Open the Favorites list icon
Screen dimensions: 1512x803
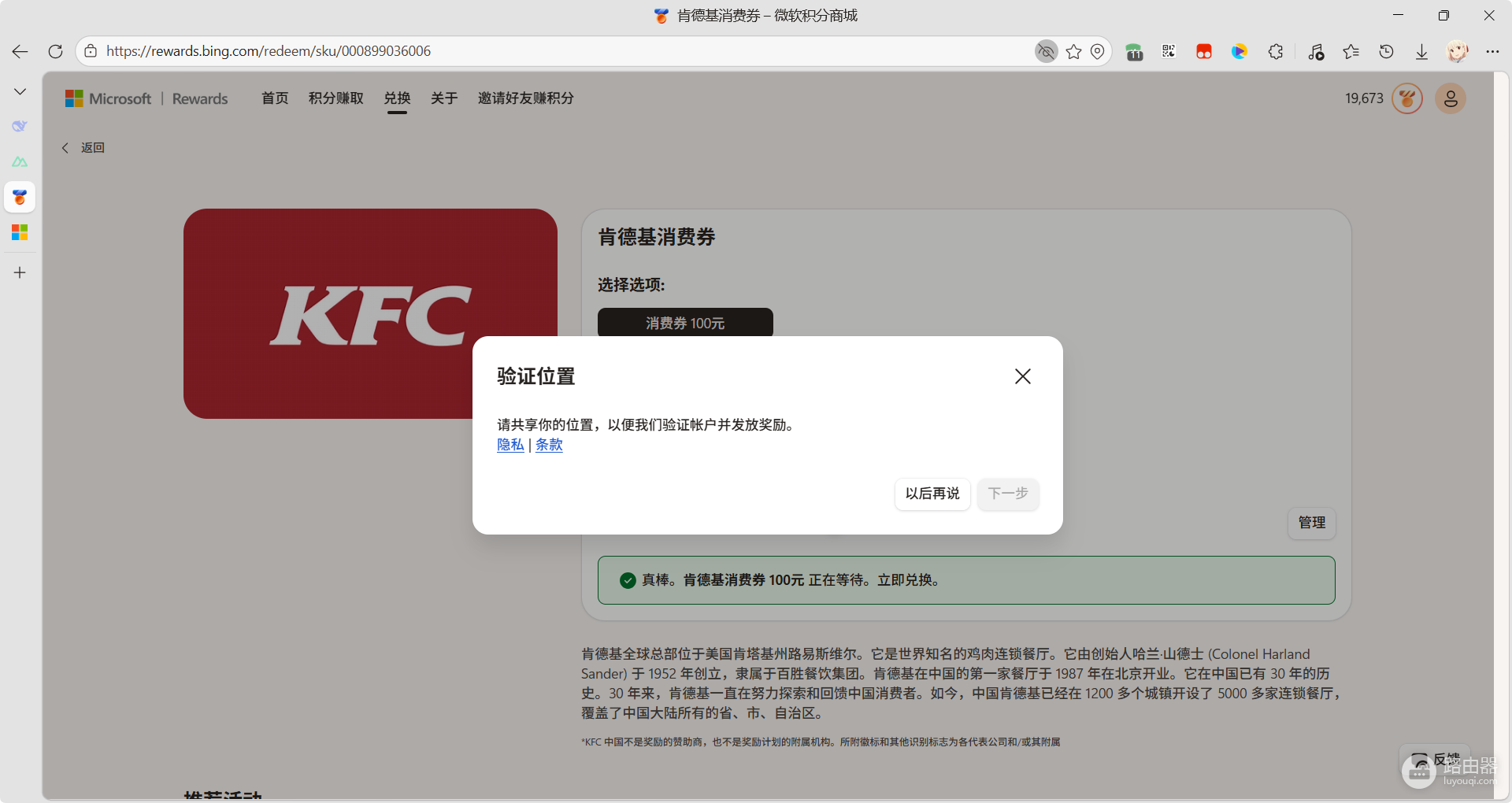click(x=1351, y=51)
